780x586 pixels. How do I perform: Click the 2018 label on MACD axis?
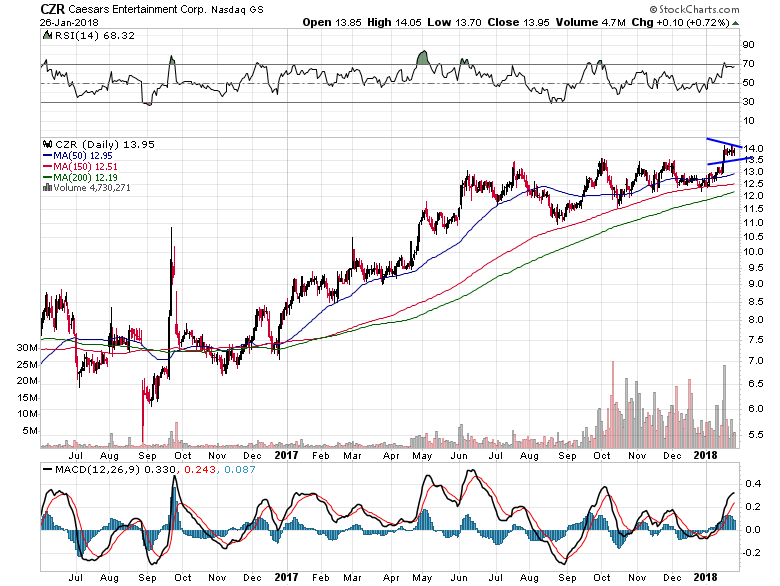tap(708, 577)
